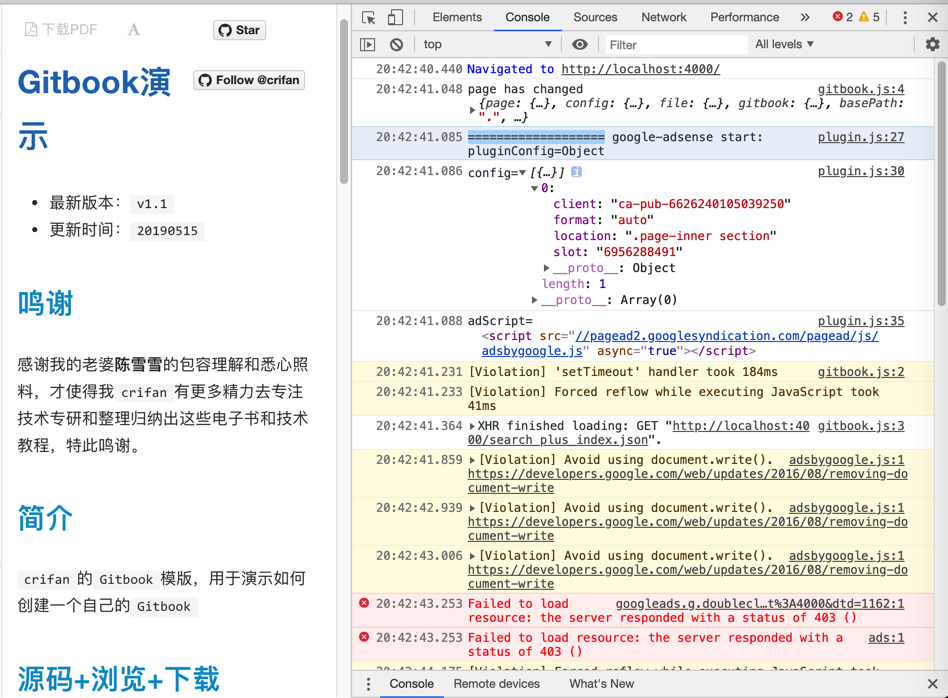948x698 pixels.
Task: Open plugin.js:30 source link
Action: pos(861,171)
